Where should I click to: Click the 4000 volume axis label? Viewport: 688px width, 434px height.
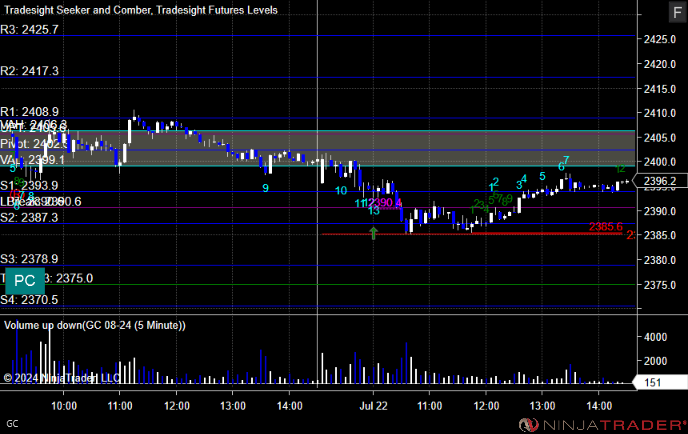656,337
